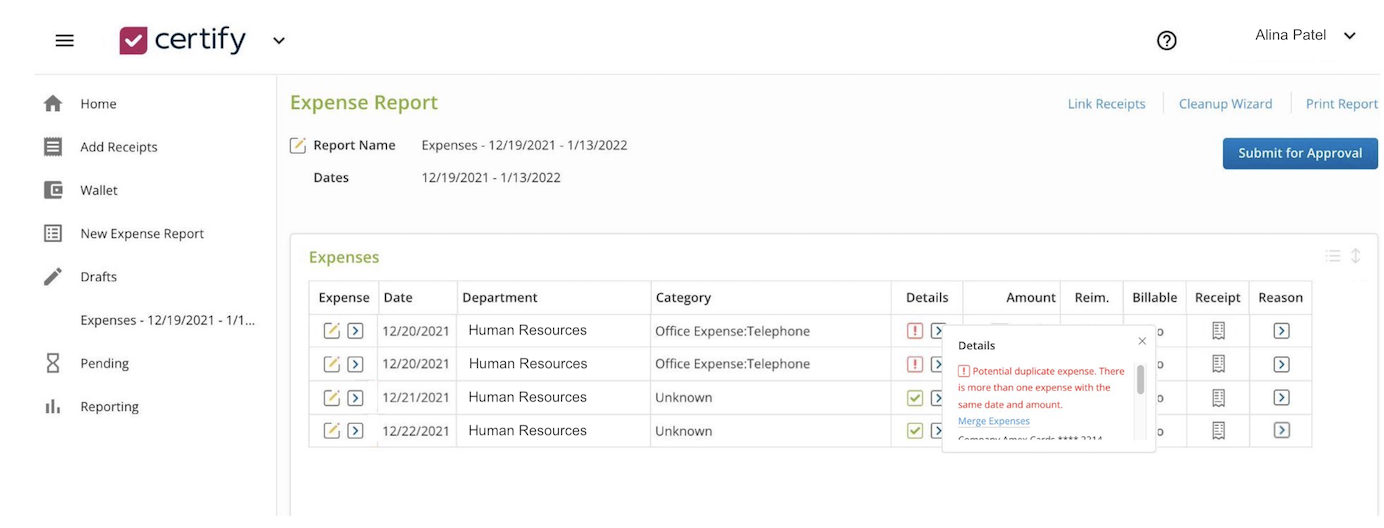Open receipt icon for first expense row
The width and height of the screenshot is (1384, 528).
click(x=1218, y=330)
